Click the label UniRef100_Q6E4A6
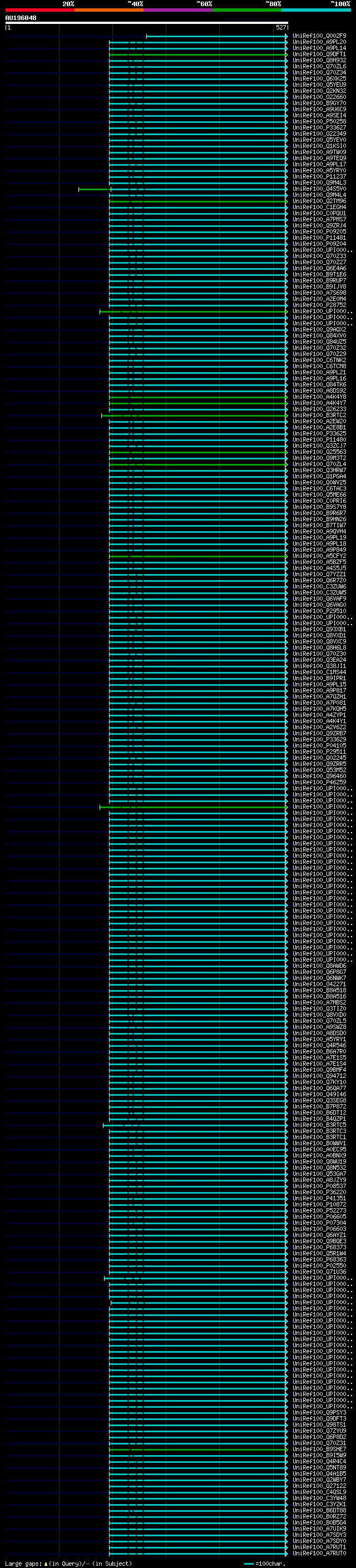 pos(319,269)
